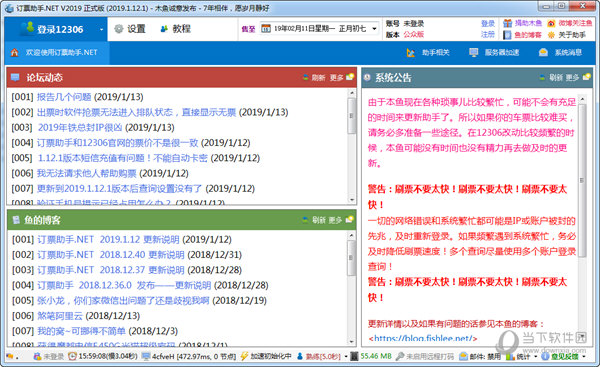Open forum post 出票时软件抢票无法进入排队状态

coord(137,112)
